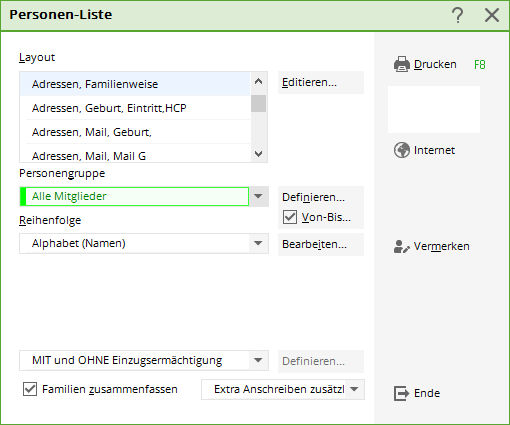The image size is (510, 425).
Task: Click Definieren next to Personengruppe
Action: pyautogui.click(x=321, y=197)
